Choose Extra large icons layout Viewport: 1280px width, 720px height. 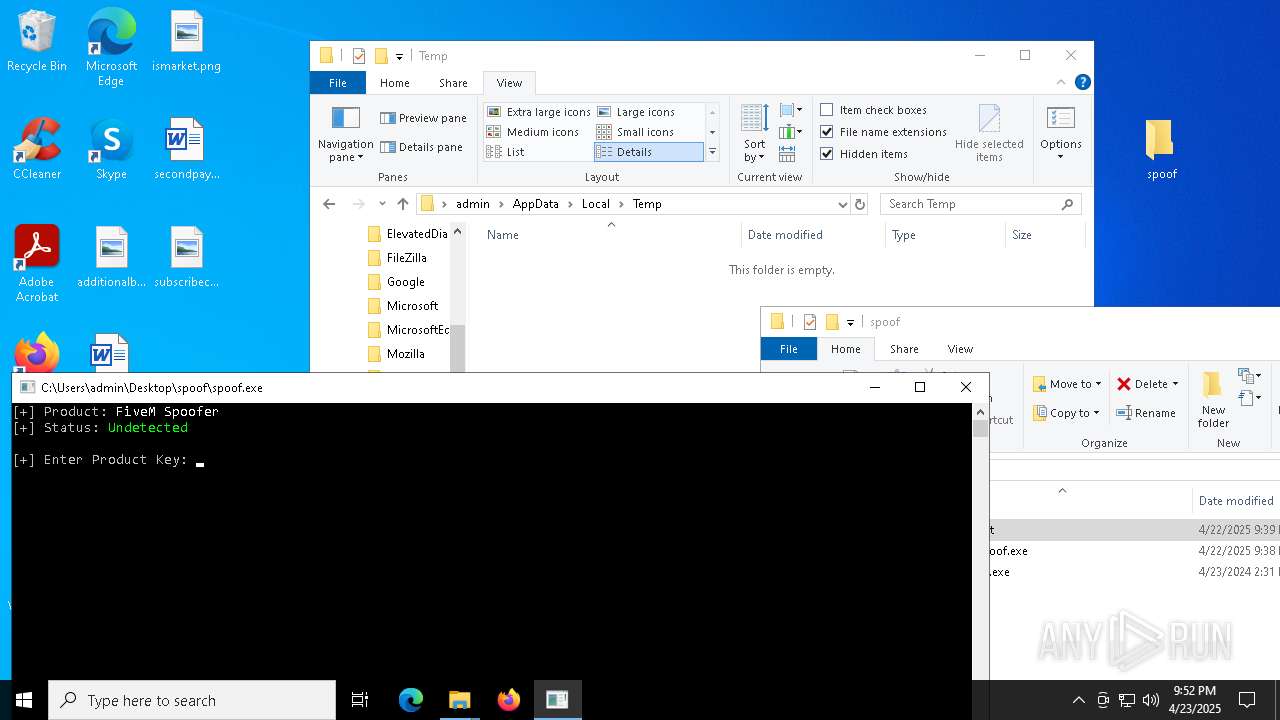[538, 112]
